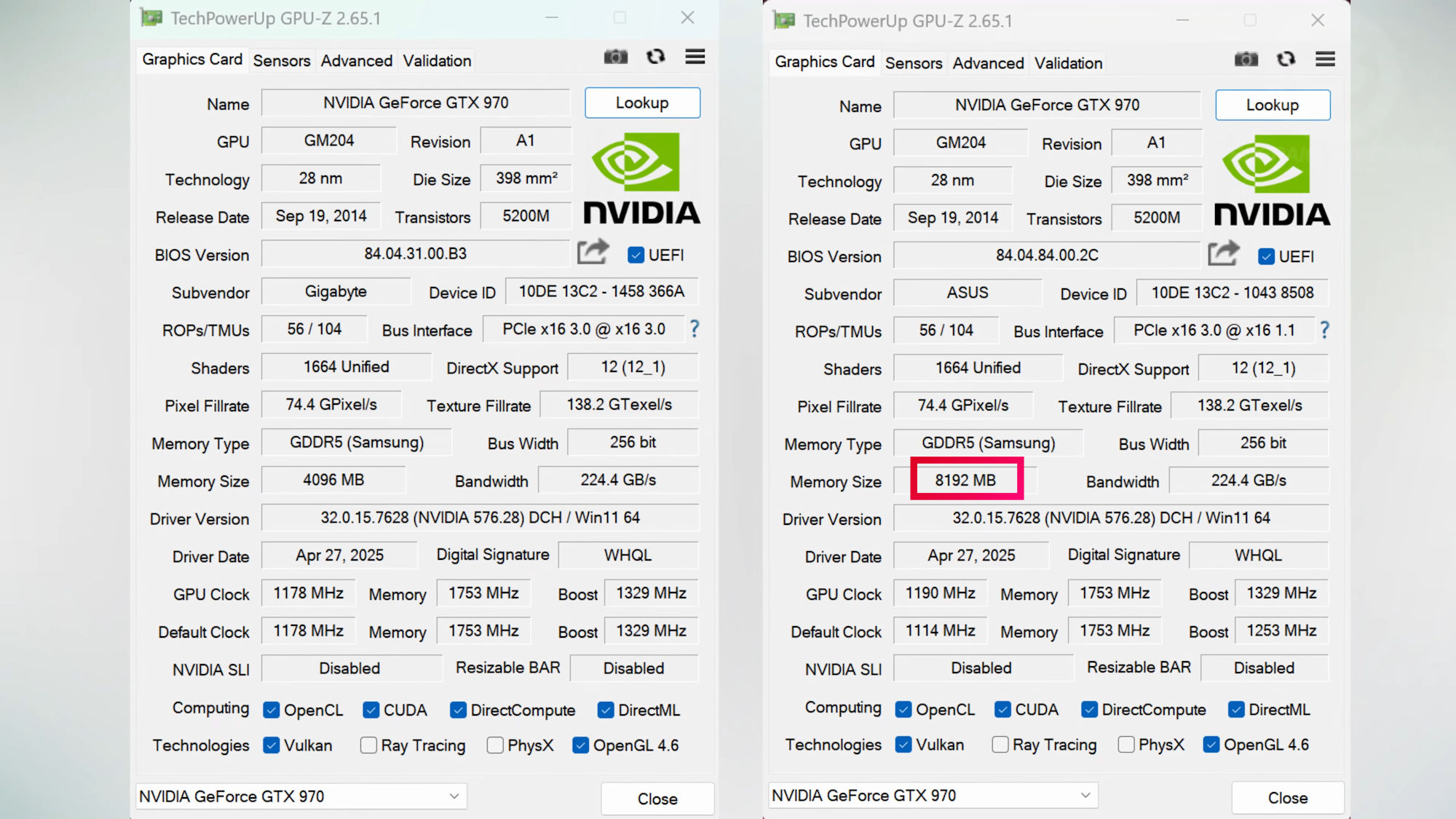
Task: Expand the GPU selection dropdown in left window
Action: (454, 796)
